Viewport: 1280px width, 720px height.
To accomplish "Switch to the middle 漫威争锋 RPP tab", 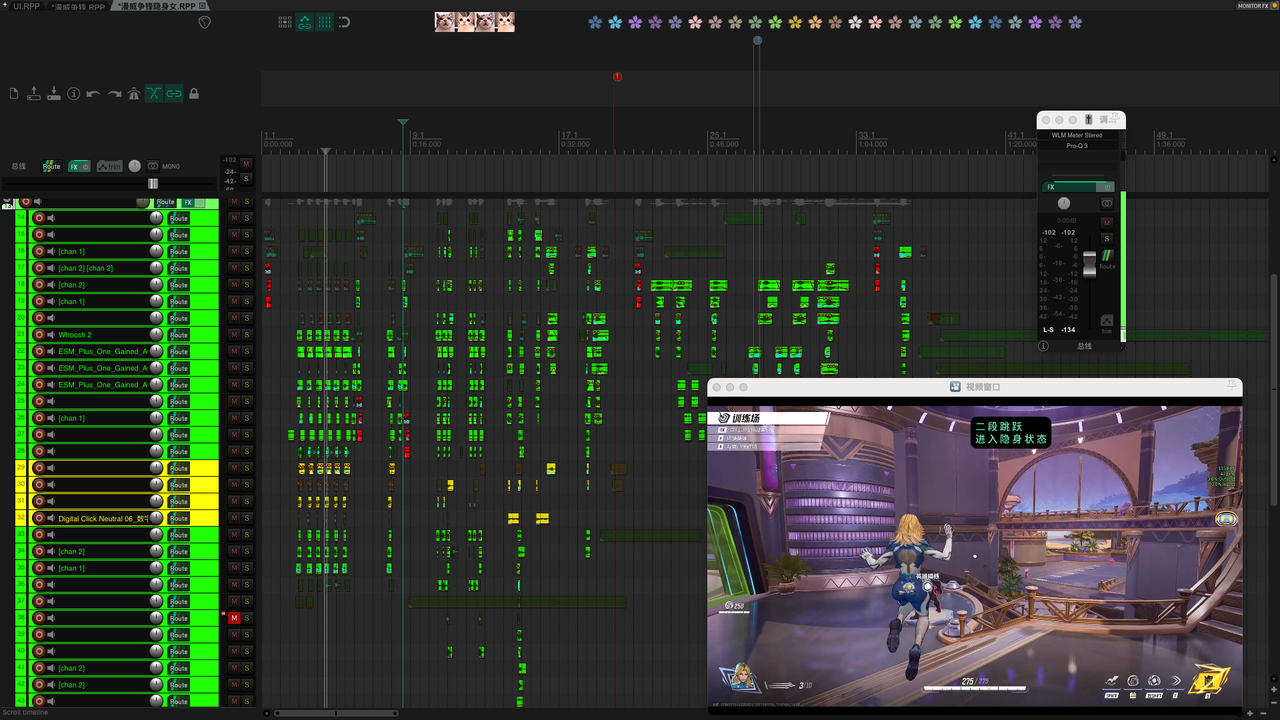I will 79,6.
